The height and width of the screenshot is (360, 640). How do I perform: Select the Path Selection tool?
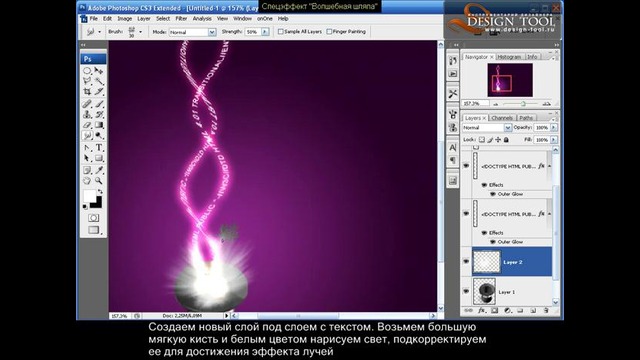pyautogui.click(x=87, y=158)
